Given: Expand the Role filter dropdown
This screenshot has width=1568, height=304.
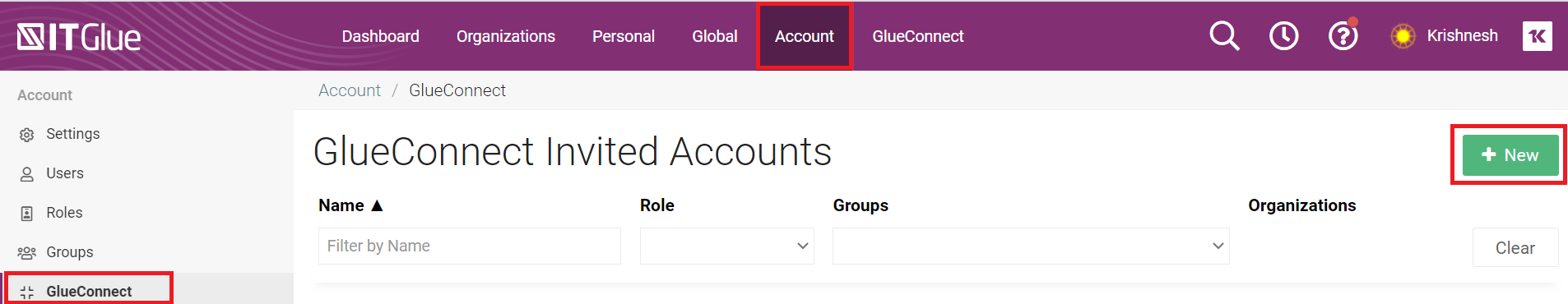Looking at the screenshot, I should pos(727,246).
